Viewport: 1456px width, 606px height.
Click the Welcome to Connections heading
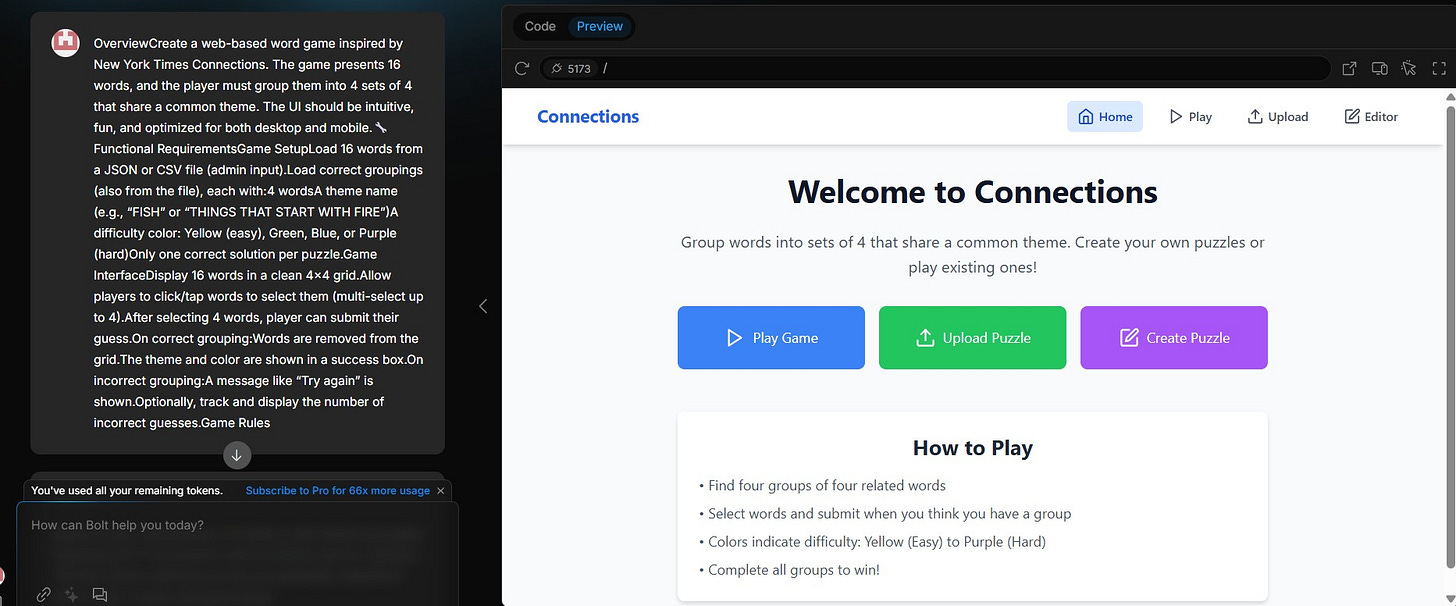point(973,191)
